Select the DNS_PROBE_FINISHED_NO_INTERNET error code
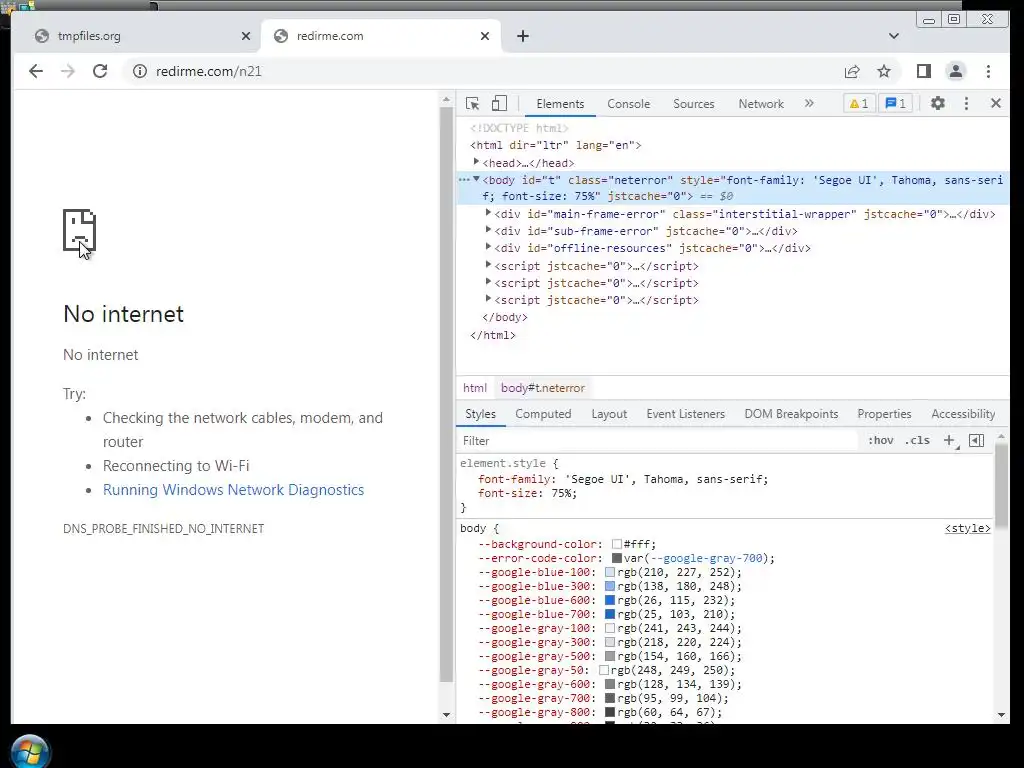Screen dimensions: 1024x768 coord(163,529)
